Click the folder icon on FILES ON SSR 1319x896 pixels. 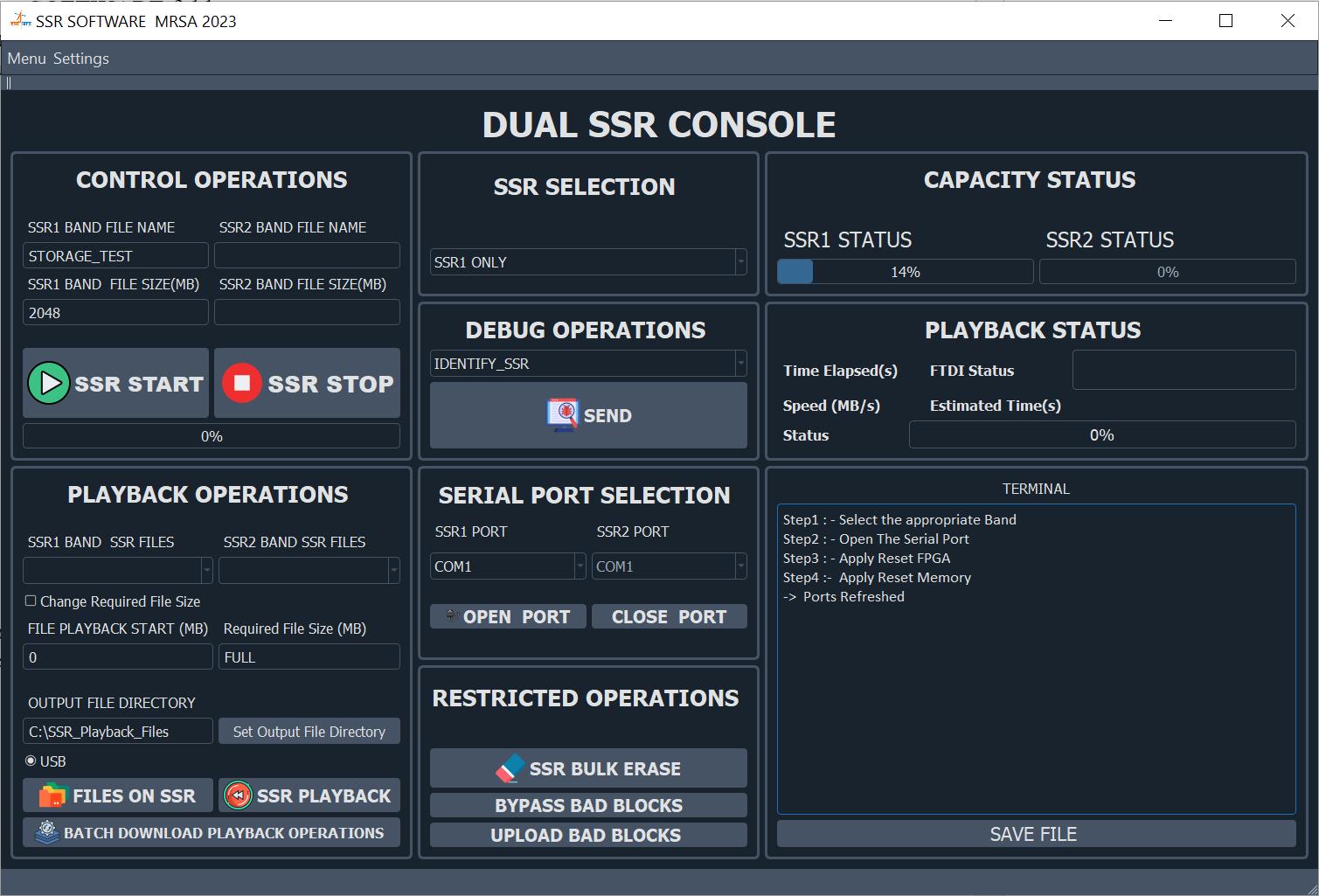coord(52,795)
